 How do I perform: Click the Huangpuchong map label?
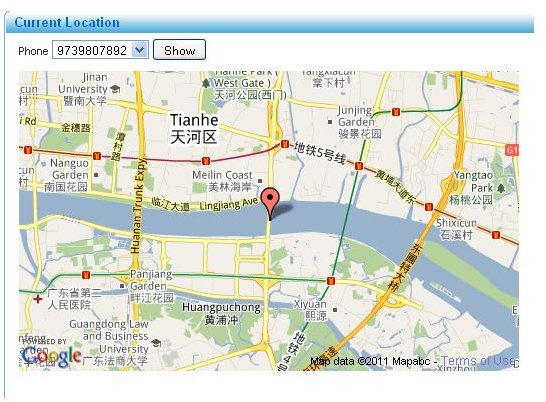(221, 314)
